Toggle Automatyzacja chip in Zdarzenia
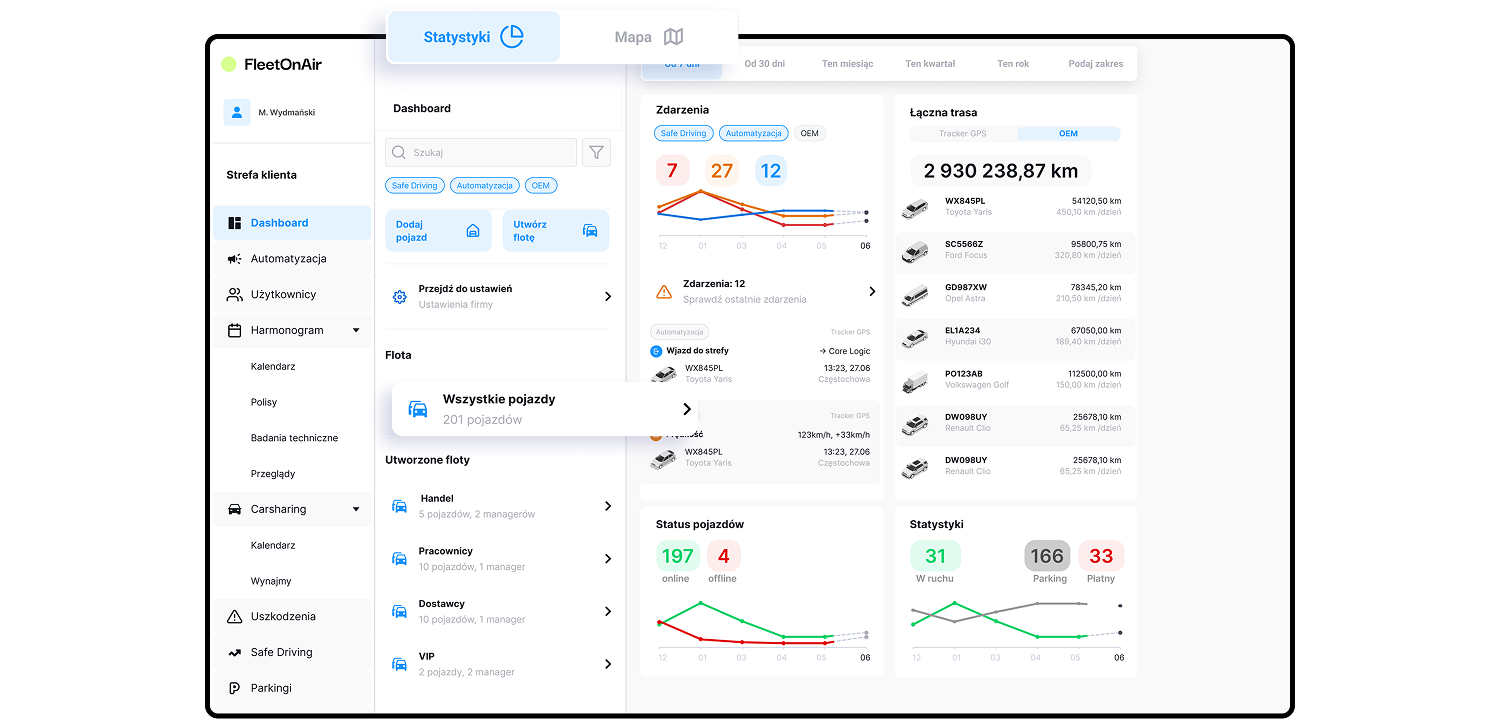This screenshot has height=723, width=1500. 754,133
